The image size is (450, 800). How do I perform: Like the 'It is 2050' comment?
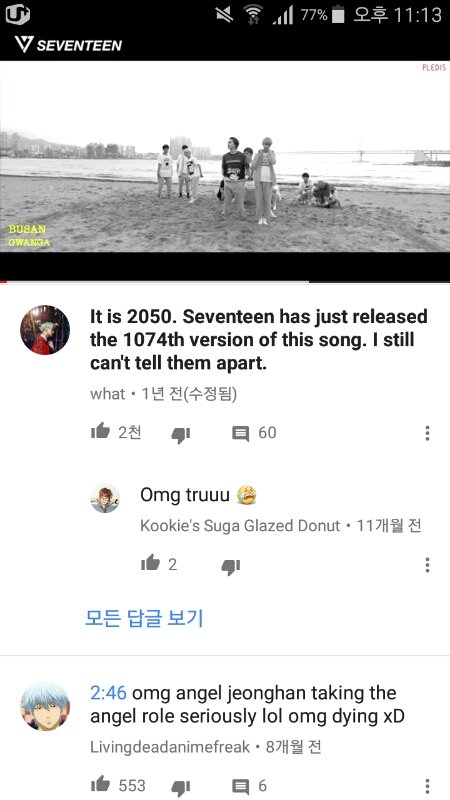click(x=100, y=432)
